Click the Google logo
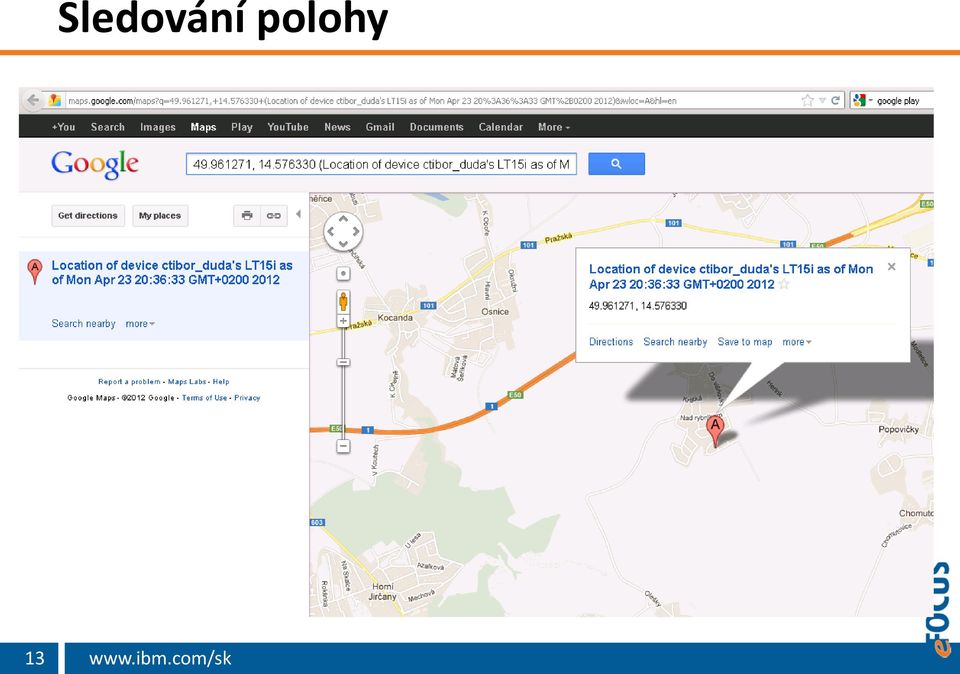 (95, 164)
